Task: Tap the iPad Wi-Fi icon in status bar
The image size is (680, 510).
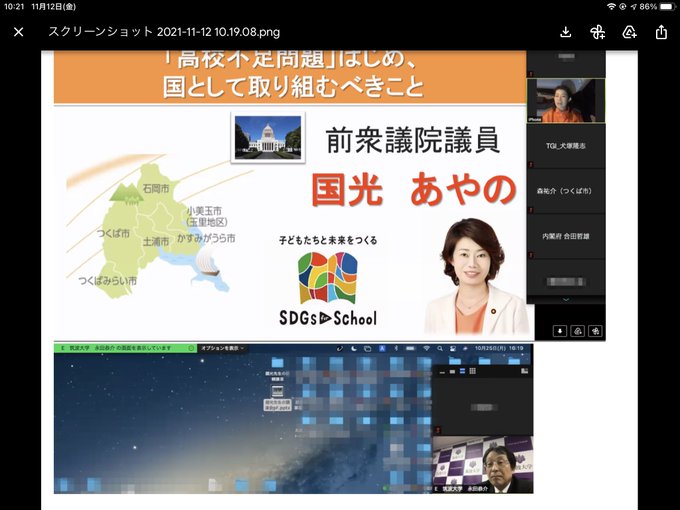Action: point(611,7)
